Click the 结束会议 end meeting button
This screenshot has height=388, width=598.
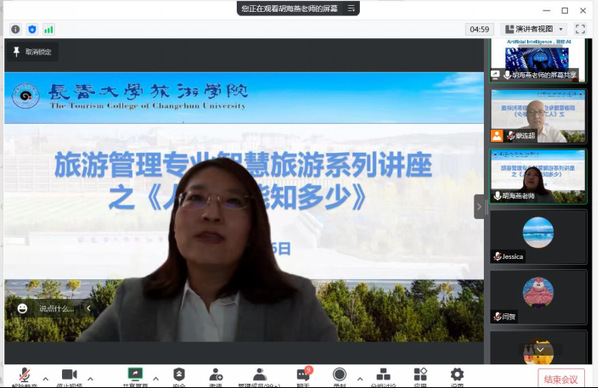[561, 379]
